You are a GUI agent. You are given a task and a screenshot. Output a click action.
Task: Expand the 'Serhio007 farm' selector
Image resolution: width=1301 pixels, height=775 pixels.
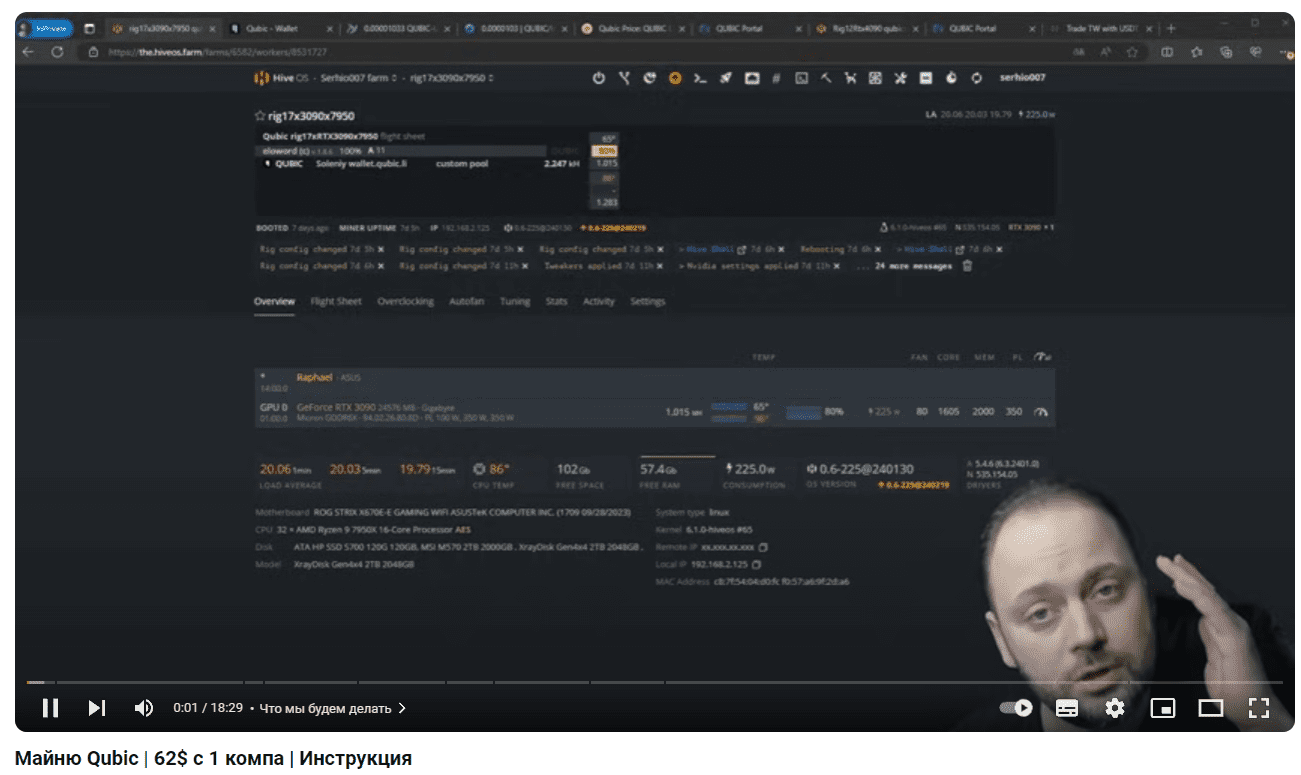[x=357, y=78]
